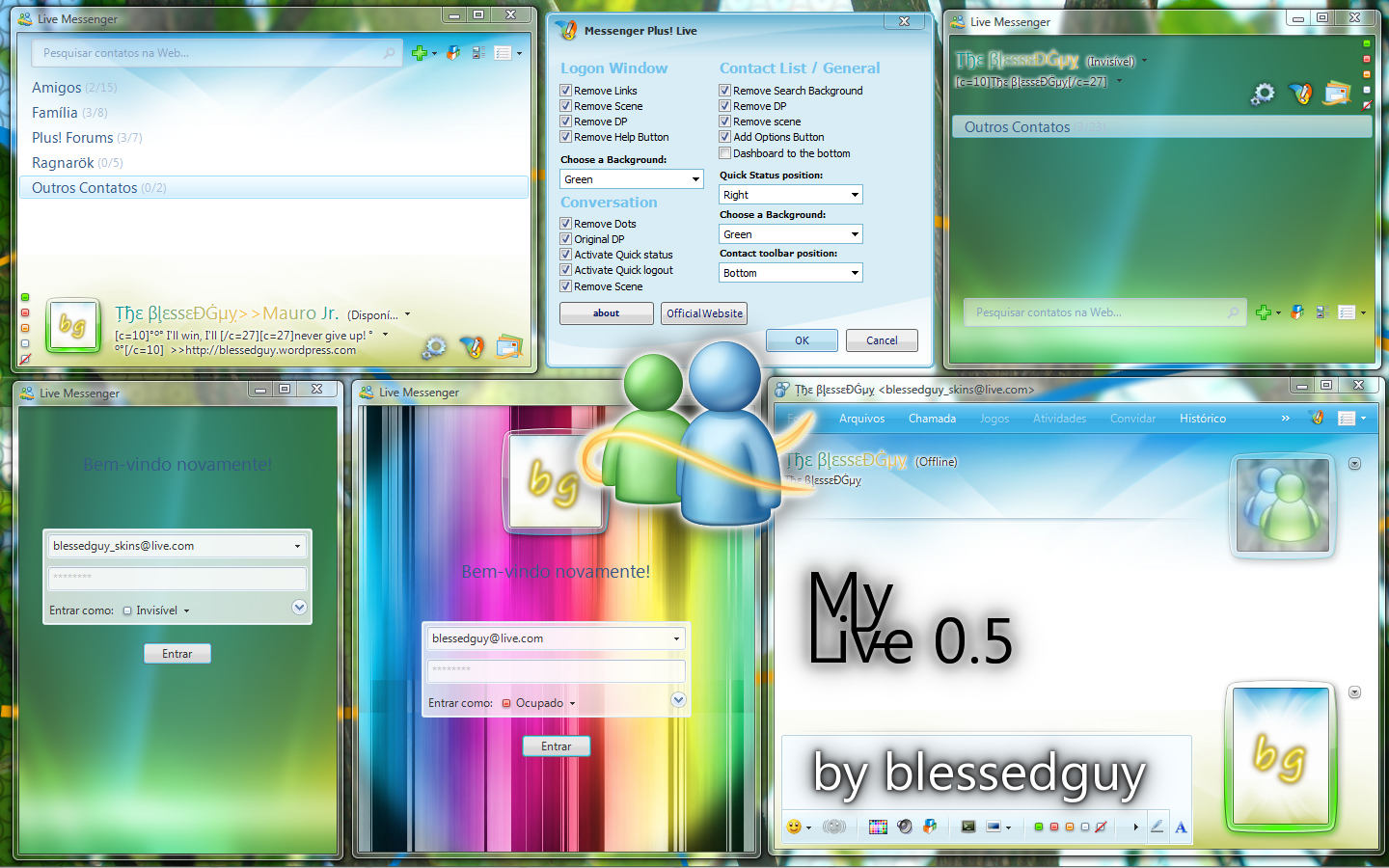
Task: Click the cubes icon in conversation toolbar
Action: (x=930, y=827)
